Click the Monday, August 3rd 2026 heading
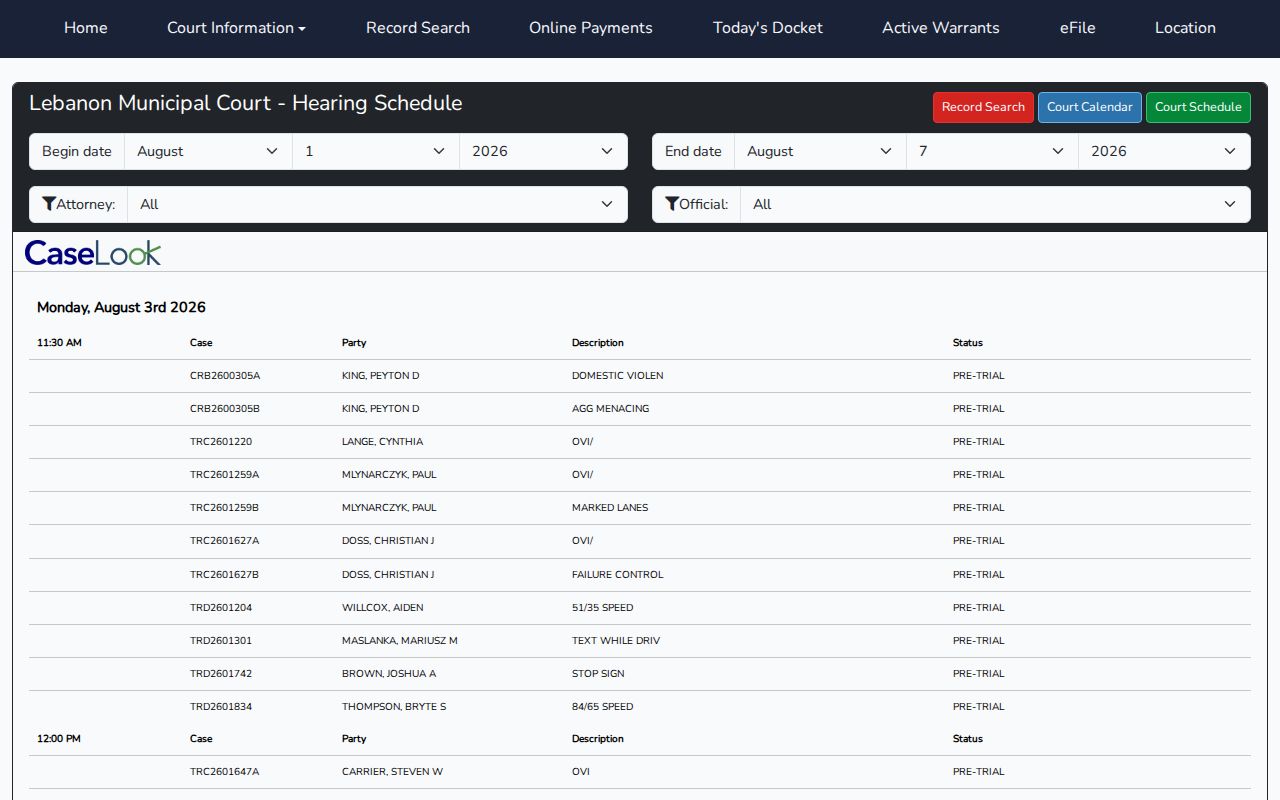Screen dimensions: 1280x800 (x=121, y=307)
